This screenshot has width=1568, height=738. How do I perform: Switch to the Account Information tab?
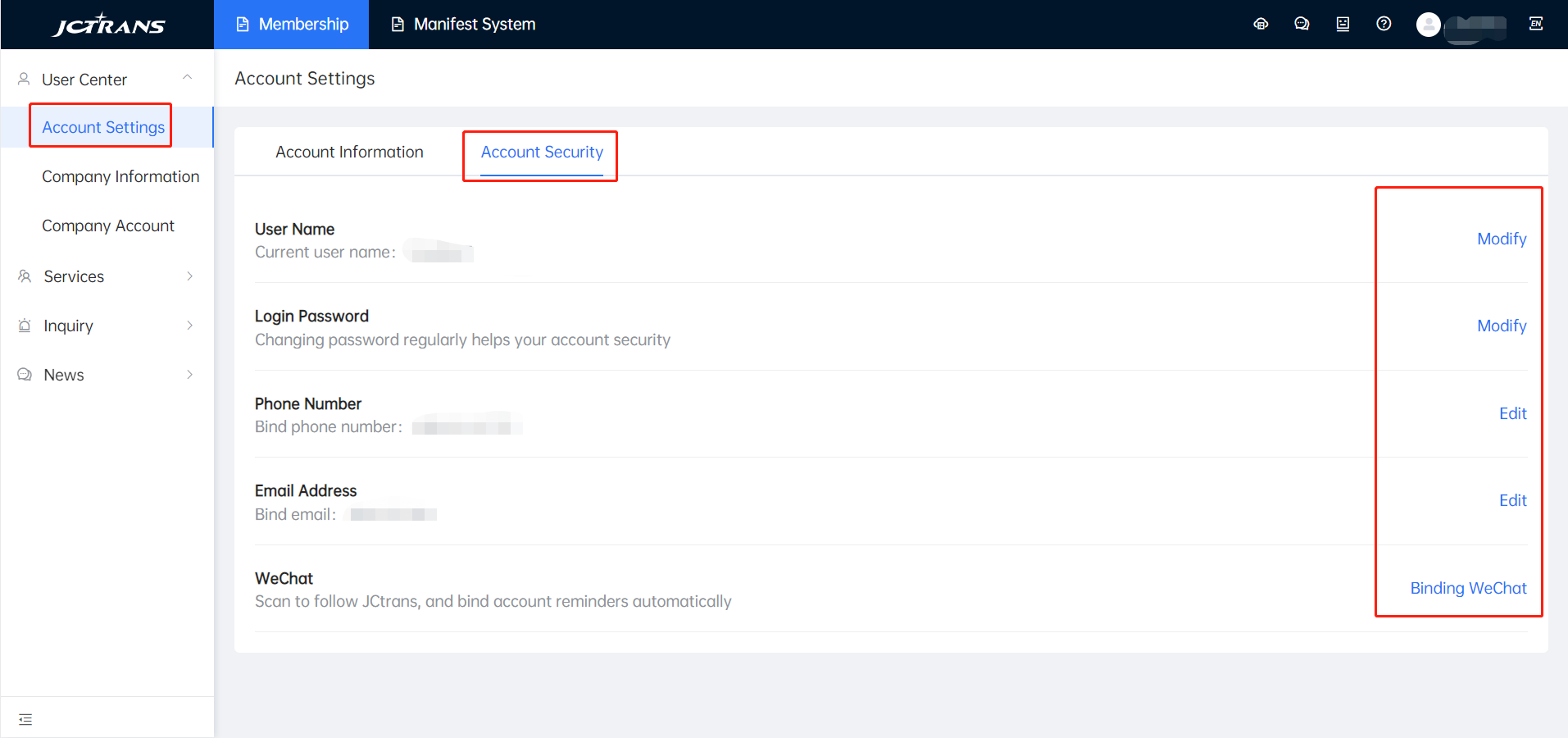click(349, 152)
